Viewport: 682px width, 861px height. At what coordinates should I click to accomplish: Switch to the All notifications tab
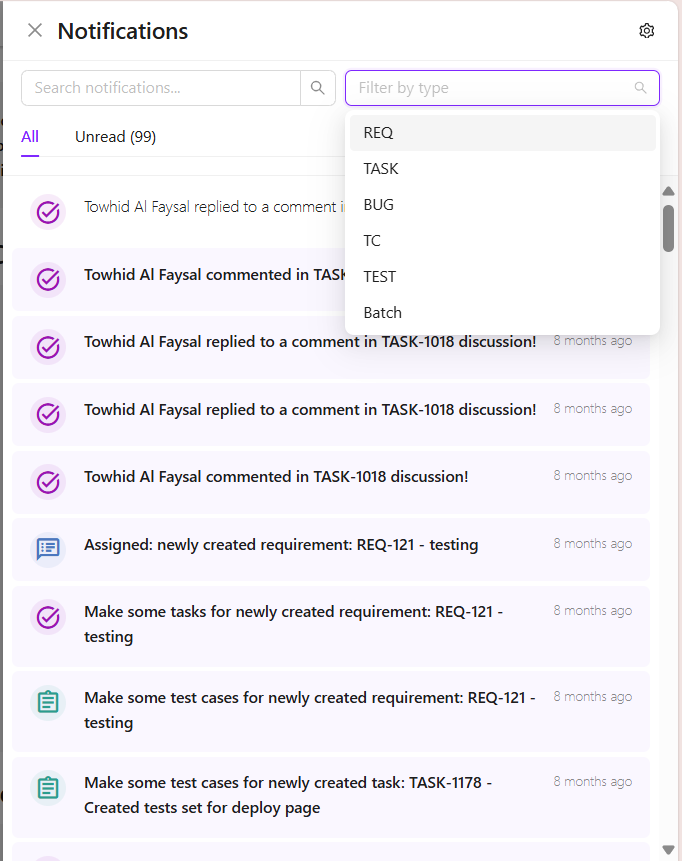pyautogui.click(x=30, y=137)
